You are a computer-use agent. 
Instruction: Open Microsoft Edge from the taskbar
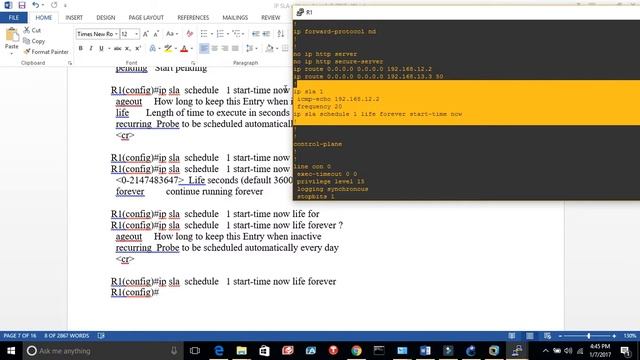[219, 351]
